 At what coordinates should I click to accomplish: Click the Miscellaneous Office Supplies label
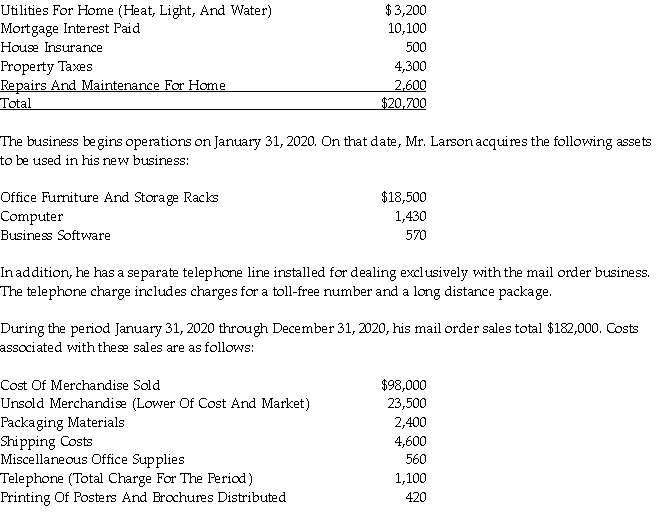(x=92, y=459)
